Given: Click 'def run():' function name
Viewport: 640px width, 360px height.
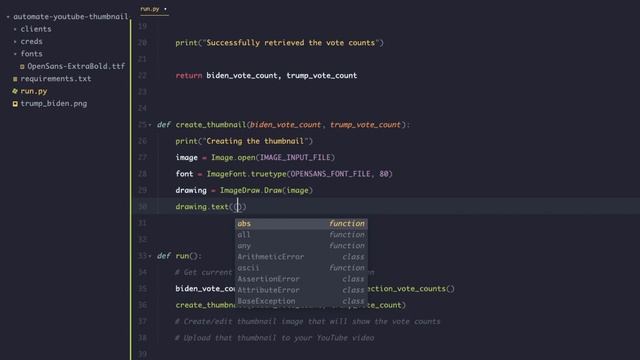Looking at the screenshot, I should (x=182, y=256).
